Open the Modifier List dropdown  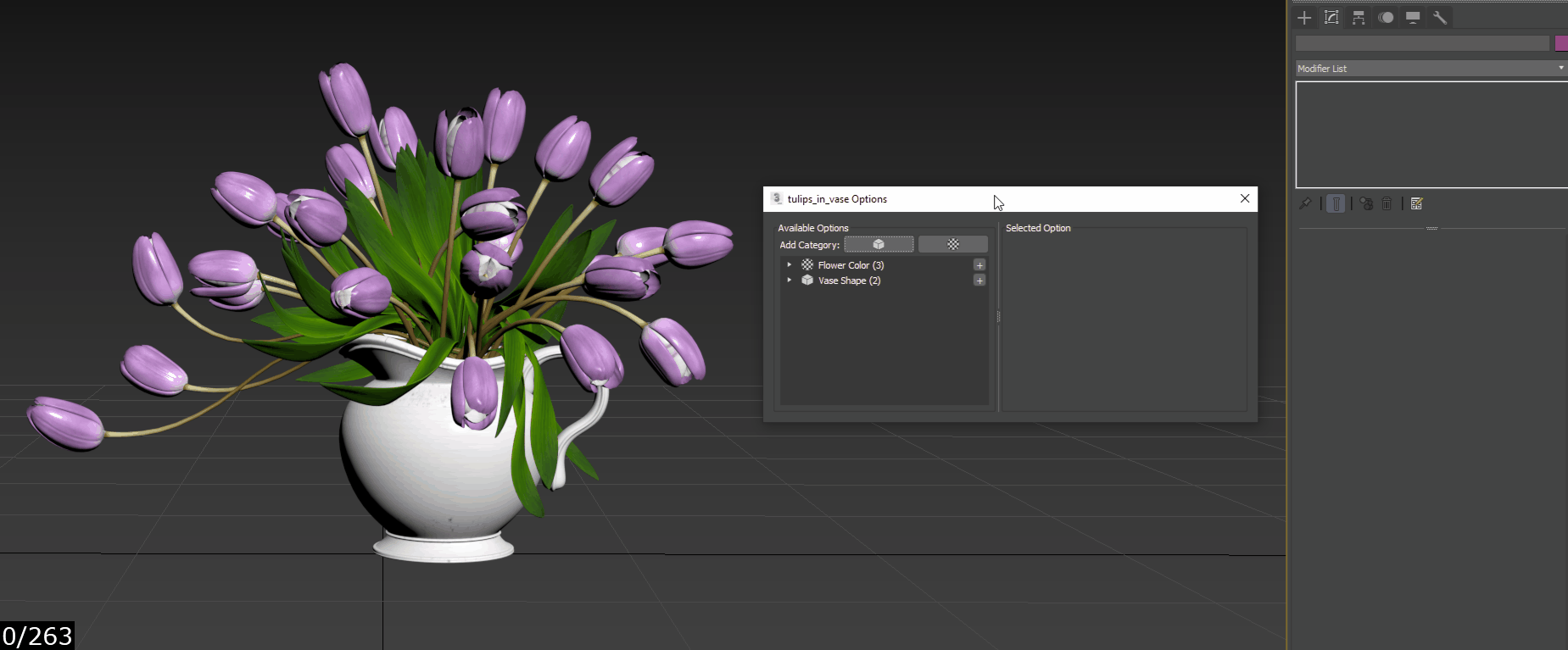point(1431,69)
